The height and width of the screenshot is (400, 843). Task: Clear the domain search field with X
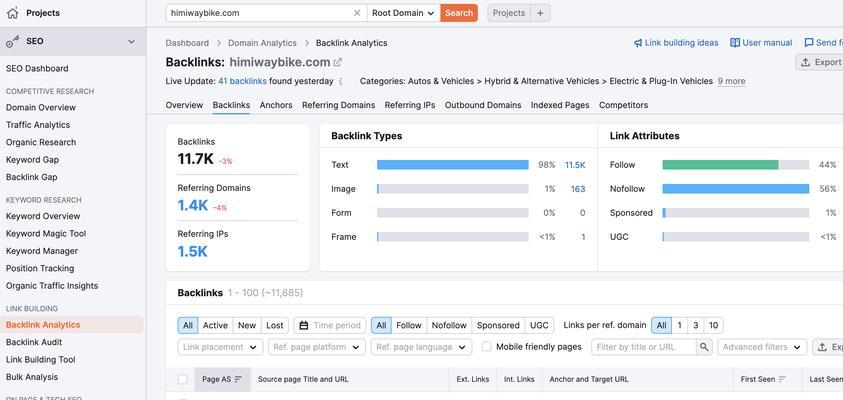point(357,13)
